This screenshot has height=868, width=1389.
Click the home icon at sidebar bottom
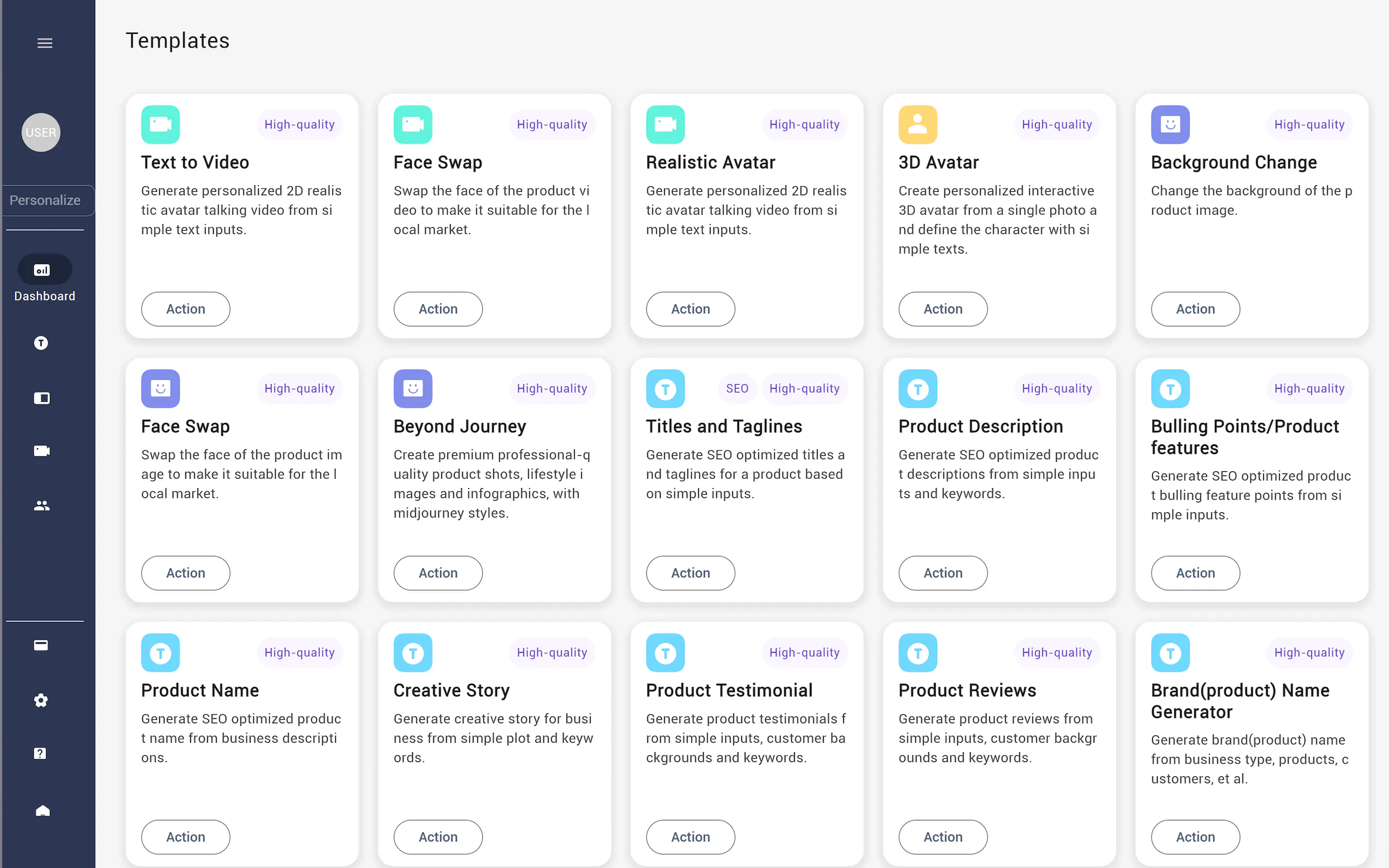pyautogui.click(x=43, y=810)
